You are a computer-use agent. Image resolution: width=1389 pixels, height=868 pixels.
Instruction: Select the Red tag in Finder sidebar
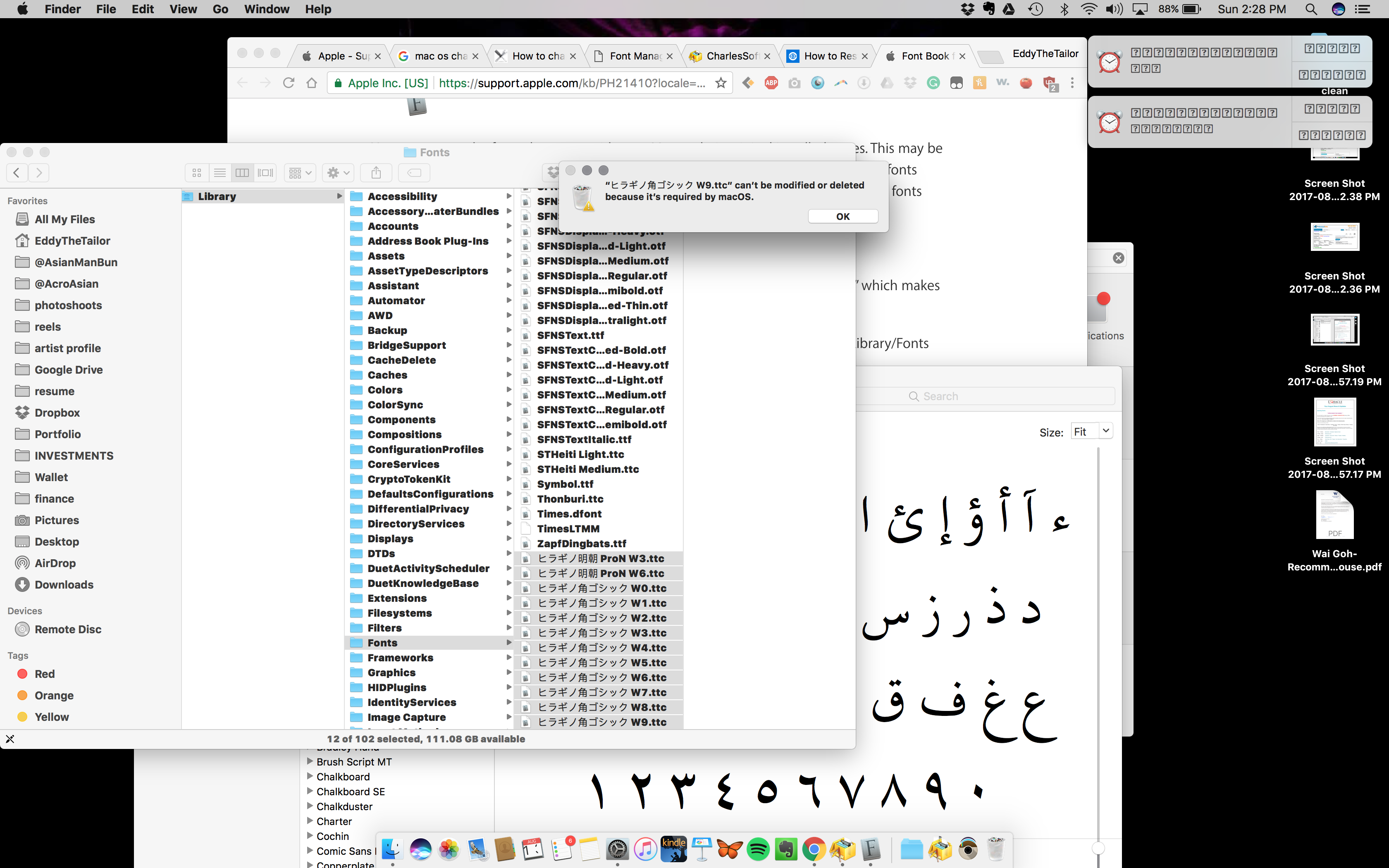pyautogui.click(x=44, y=674)
